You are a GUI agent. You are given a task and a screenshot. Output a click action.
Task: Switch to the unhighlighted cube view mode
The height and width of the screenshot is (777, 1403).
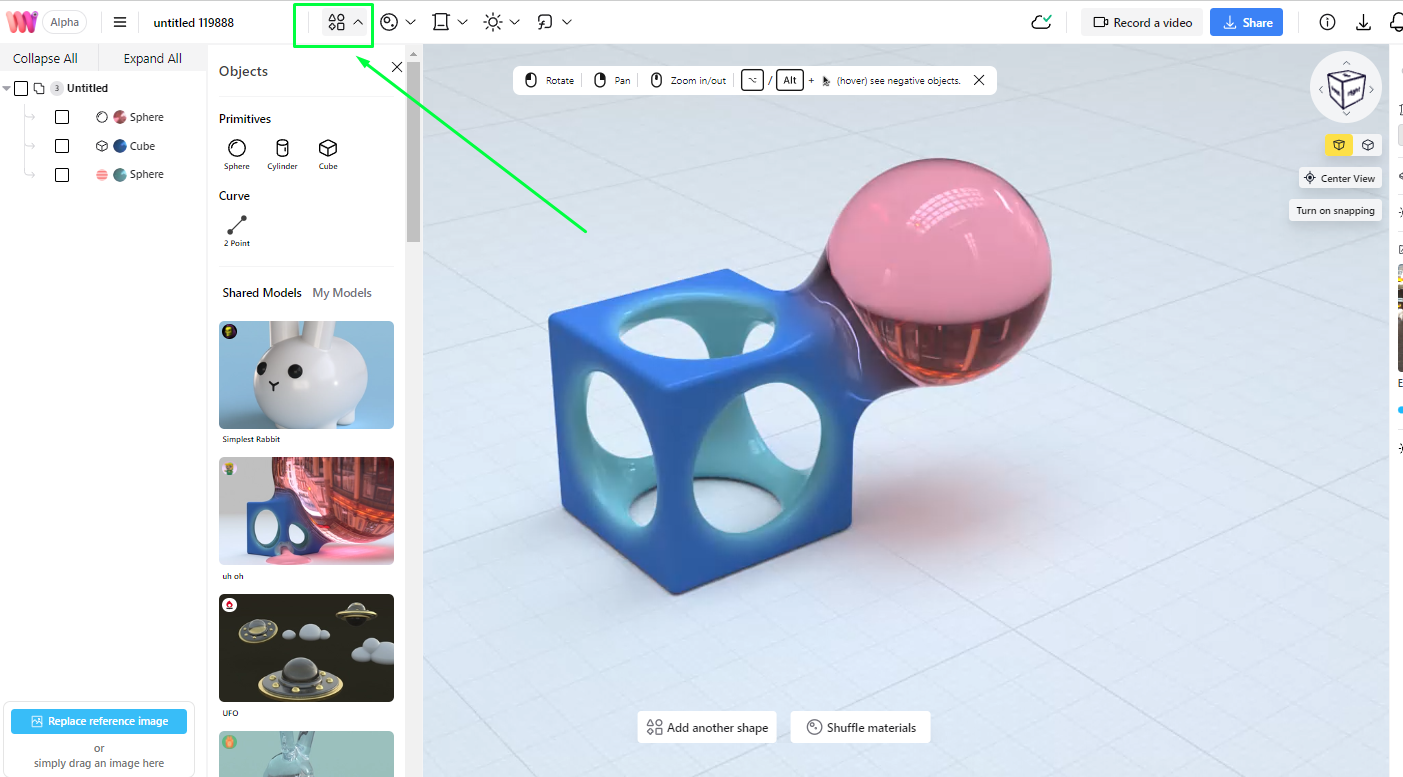tap(1368, 145)
